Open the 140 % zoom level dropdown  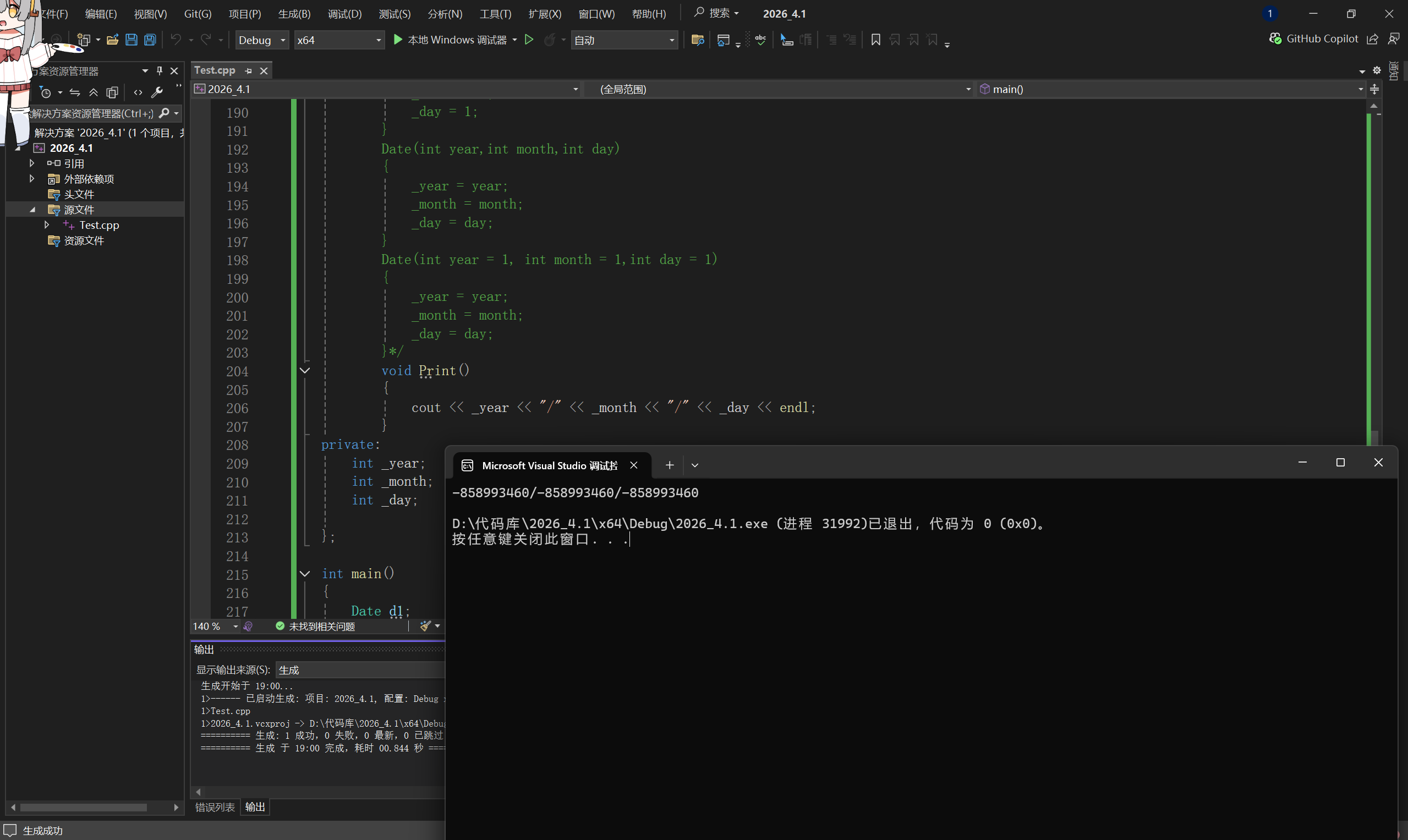click(x=235, y=626)
